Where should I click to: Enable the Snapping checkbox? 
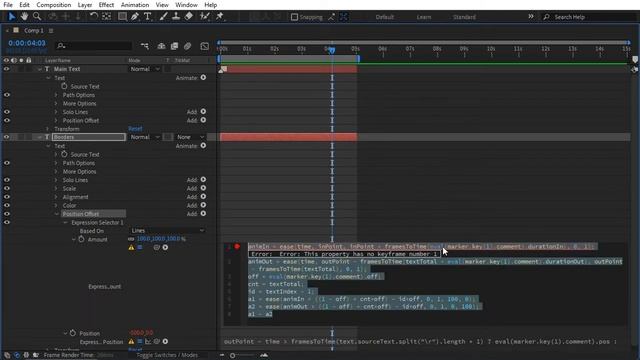click(294, 17)
